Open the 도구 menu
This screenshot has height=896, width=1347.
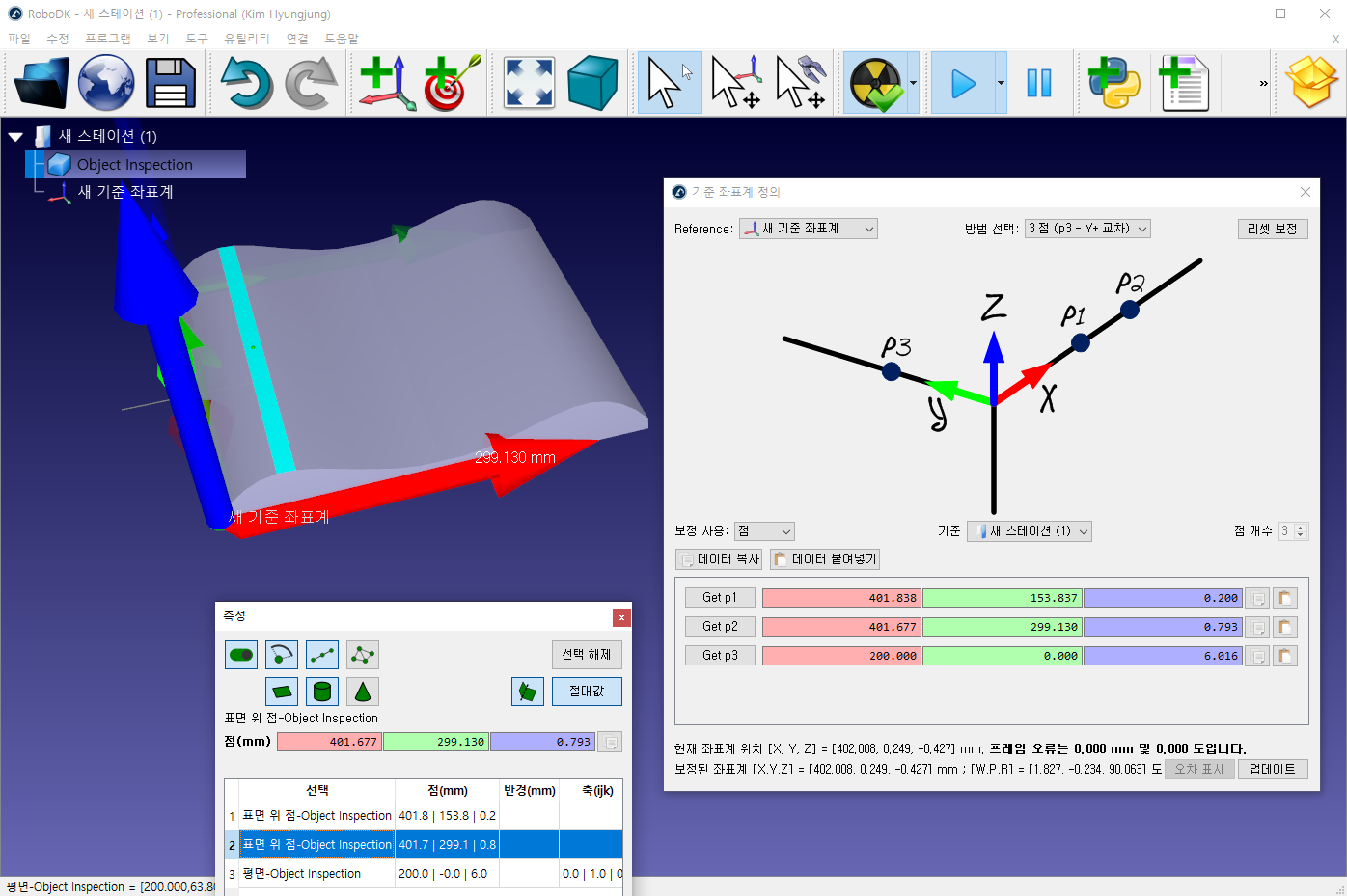(197, 39)
